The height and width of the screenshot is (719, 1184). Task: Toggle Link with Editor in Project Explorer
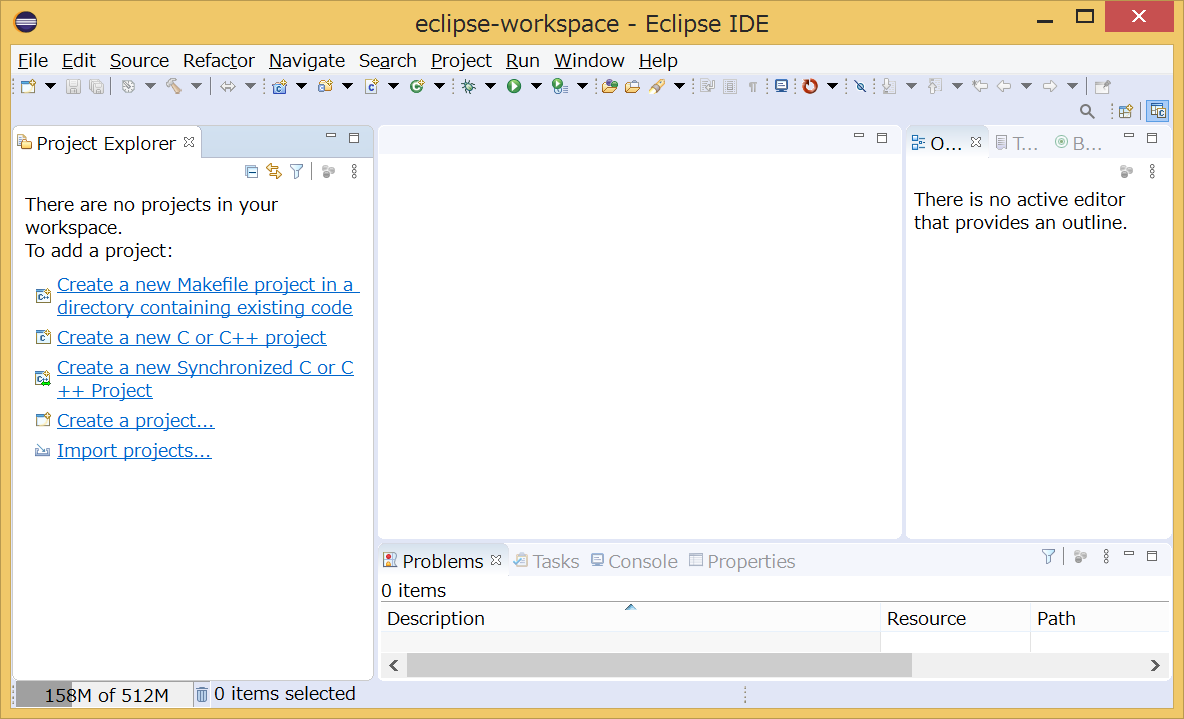point(273,171)
